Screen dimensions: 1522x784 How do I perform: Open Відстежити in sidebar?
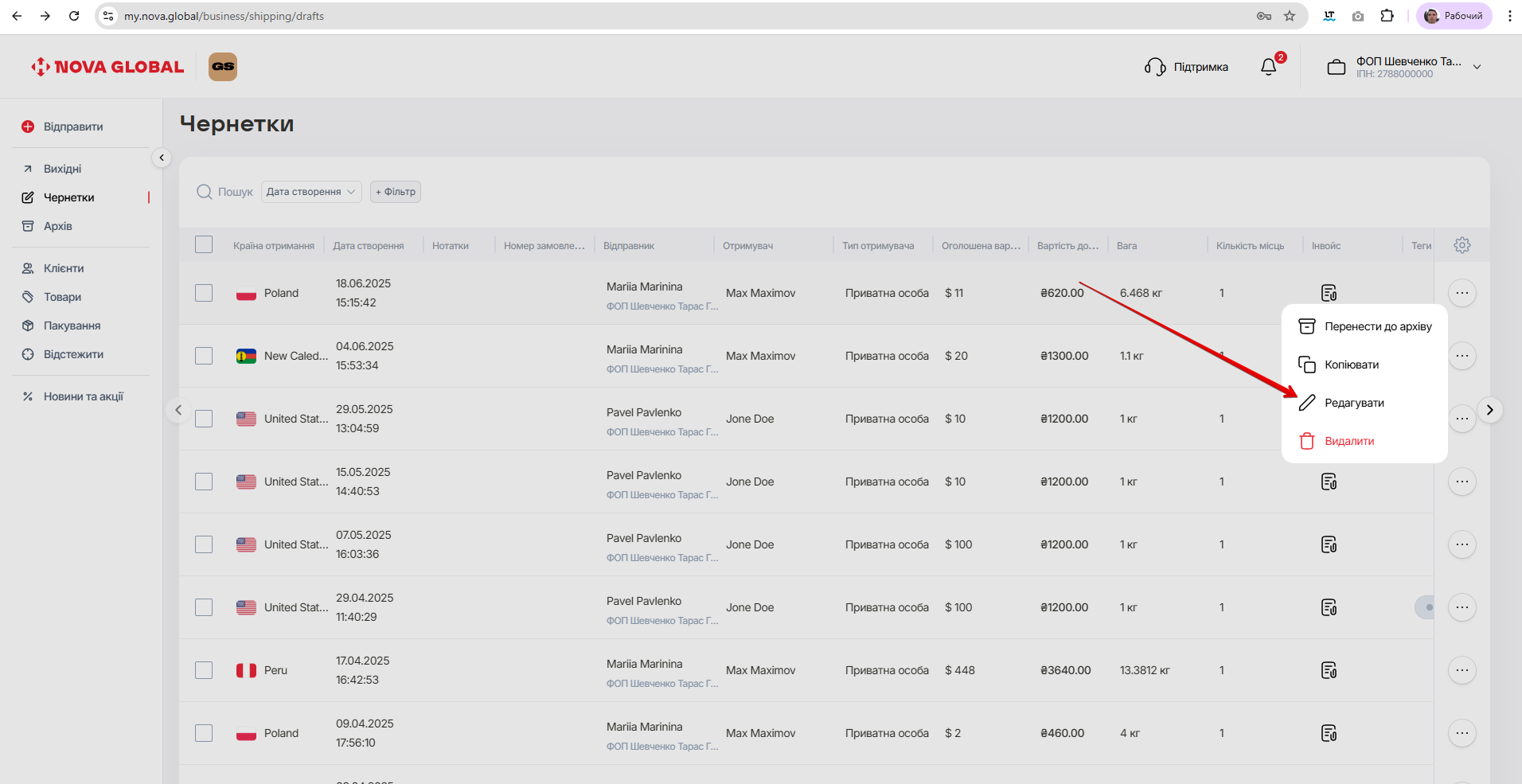pos(73,354)
